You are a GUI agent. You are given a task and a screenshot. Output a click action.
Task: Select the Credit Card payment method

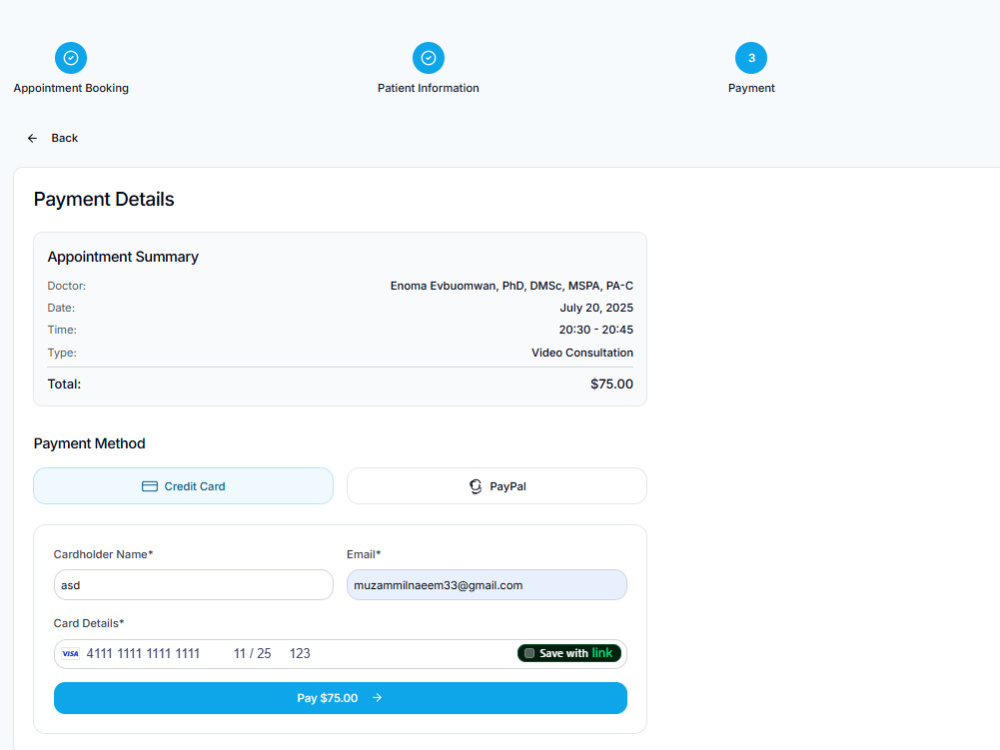coord(184,486)
